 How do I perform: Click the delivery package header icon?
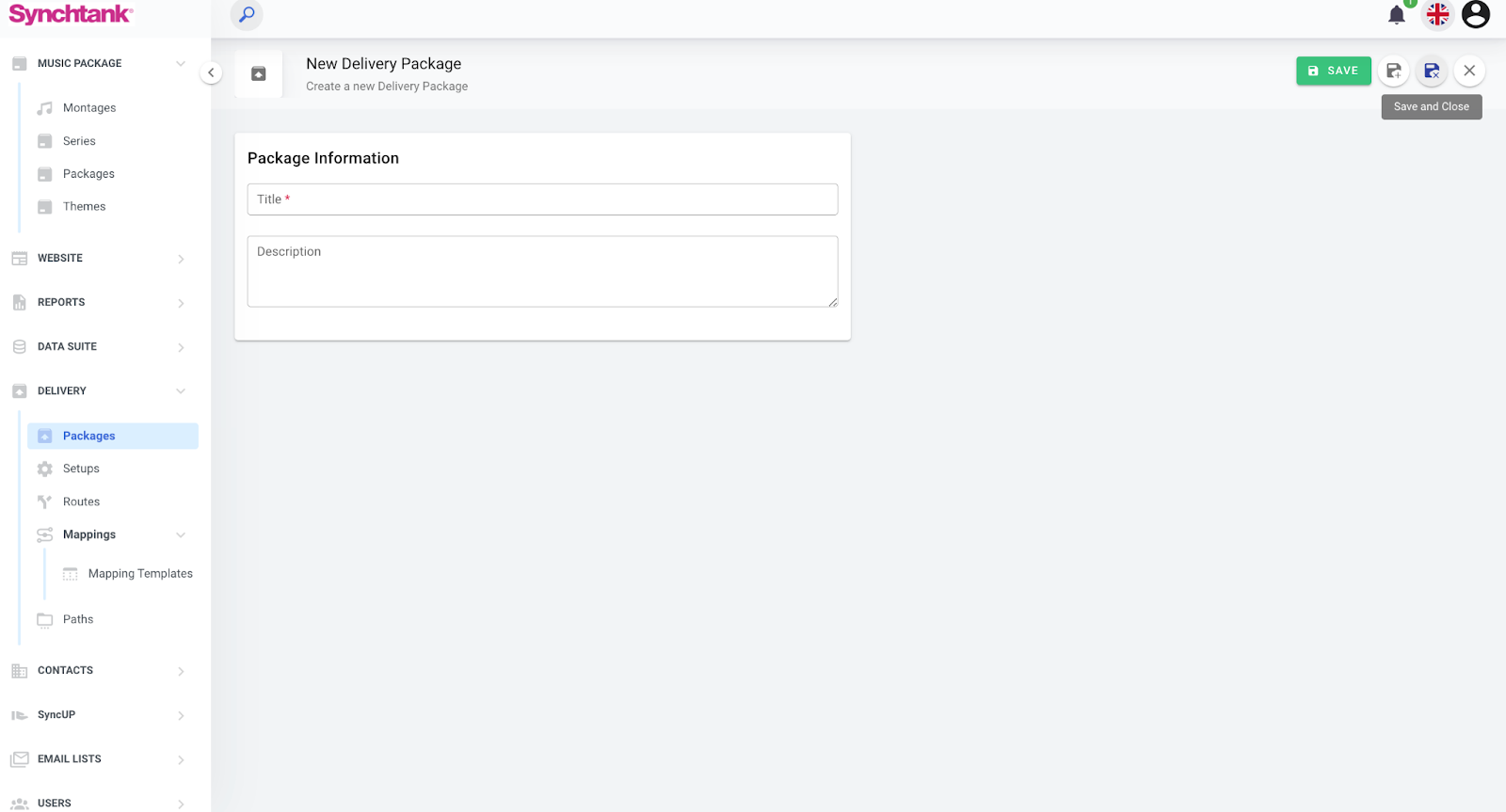tap(259, 74)
